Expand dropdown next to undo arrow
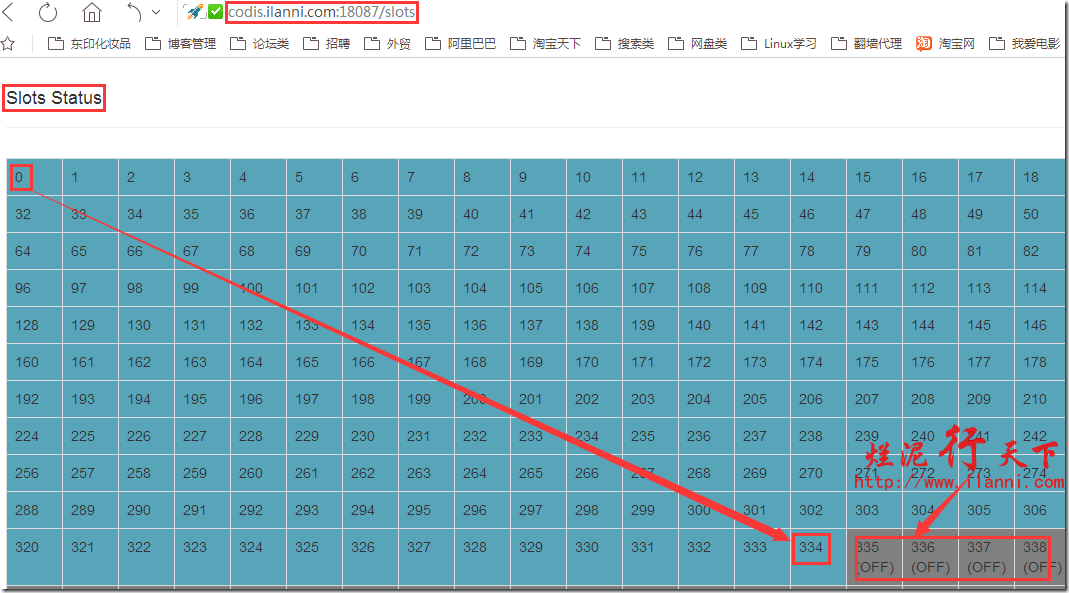The width and height of the screenshot is (1069, 593). tap(156, 13)
